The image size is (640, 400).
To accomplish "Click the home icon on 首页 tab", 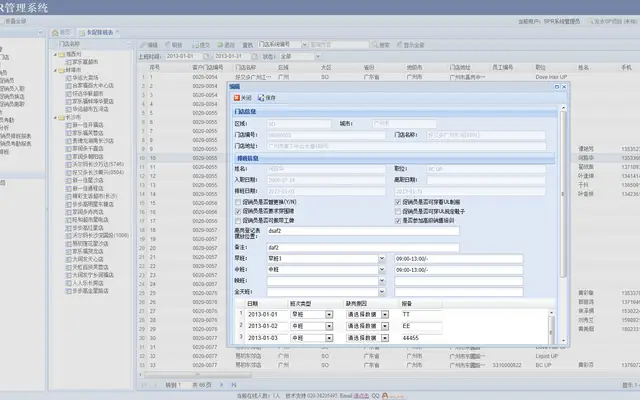I will tap(55, 32).
